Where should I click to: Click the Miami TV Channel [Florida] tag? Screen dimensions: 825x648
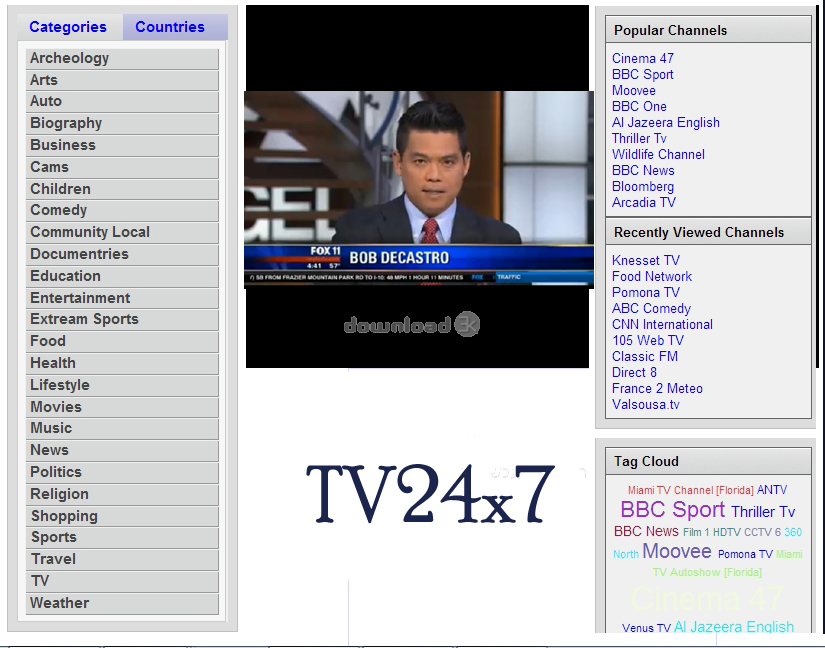click(690, 490)
